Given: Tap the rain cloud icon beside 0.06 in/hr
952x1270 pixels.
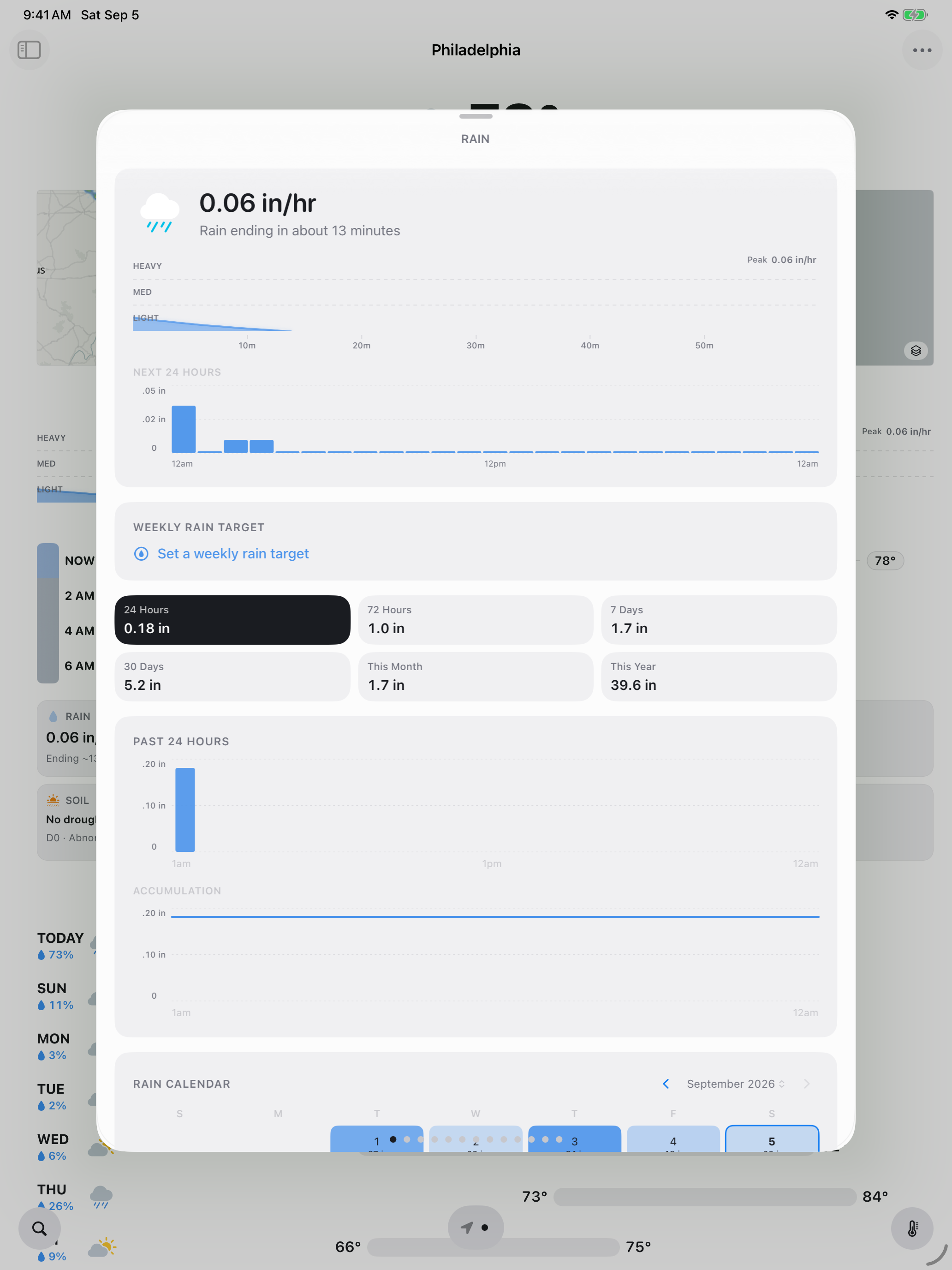Looking at the screenshot, I should click(160, 213).
